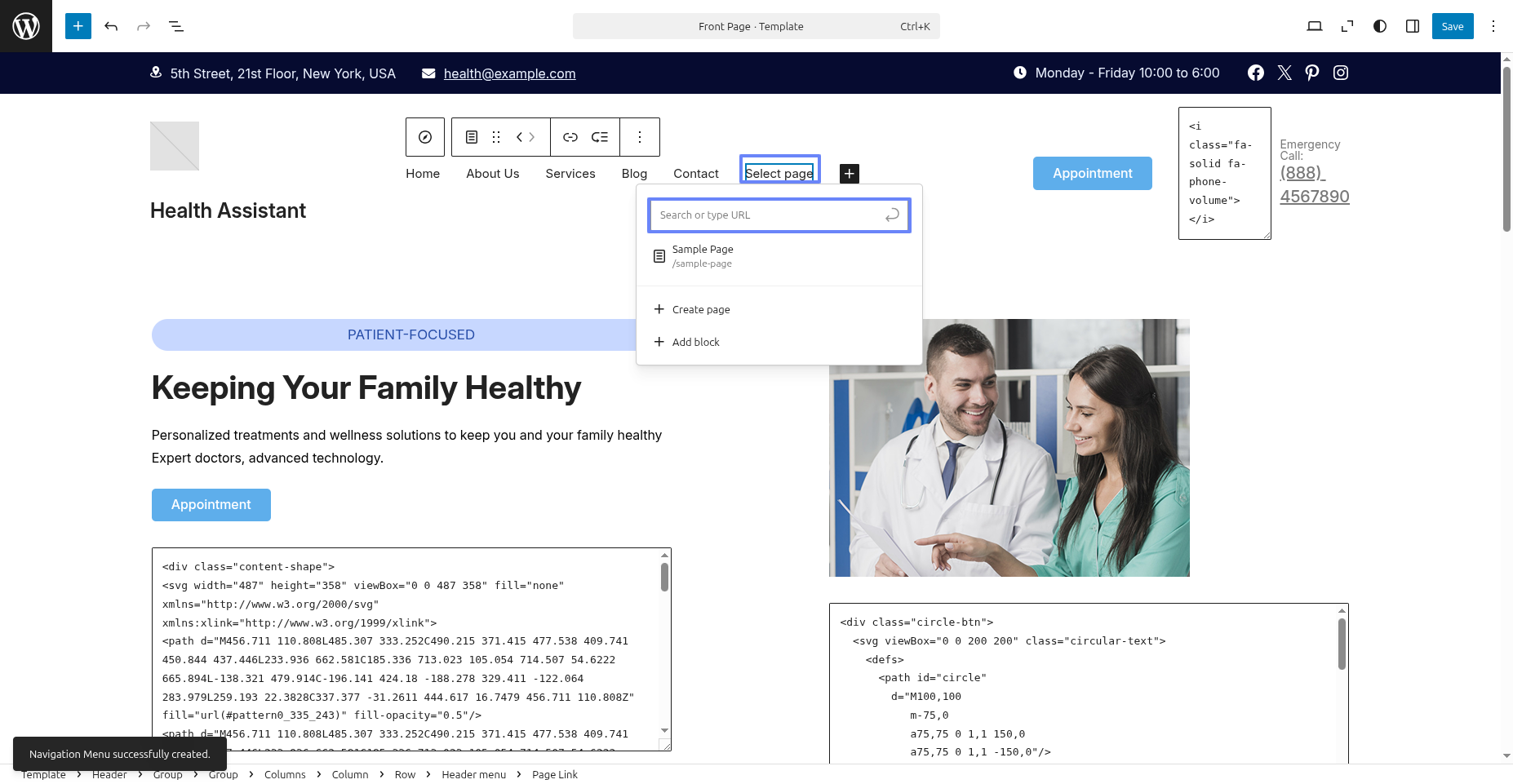Viewport: 1513px width, 784px height.
Task: Open the block inserter plus button
Action: [78, 26]
